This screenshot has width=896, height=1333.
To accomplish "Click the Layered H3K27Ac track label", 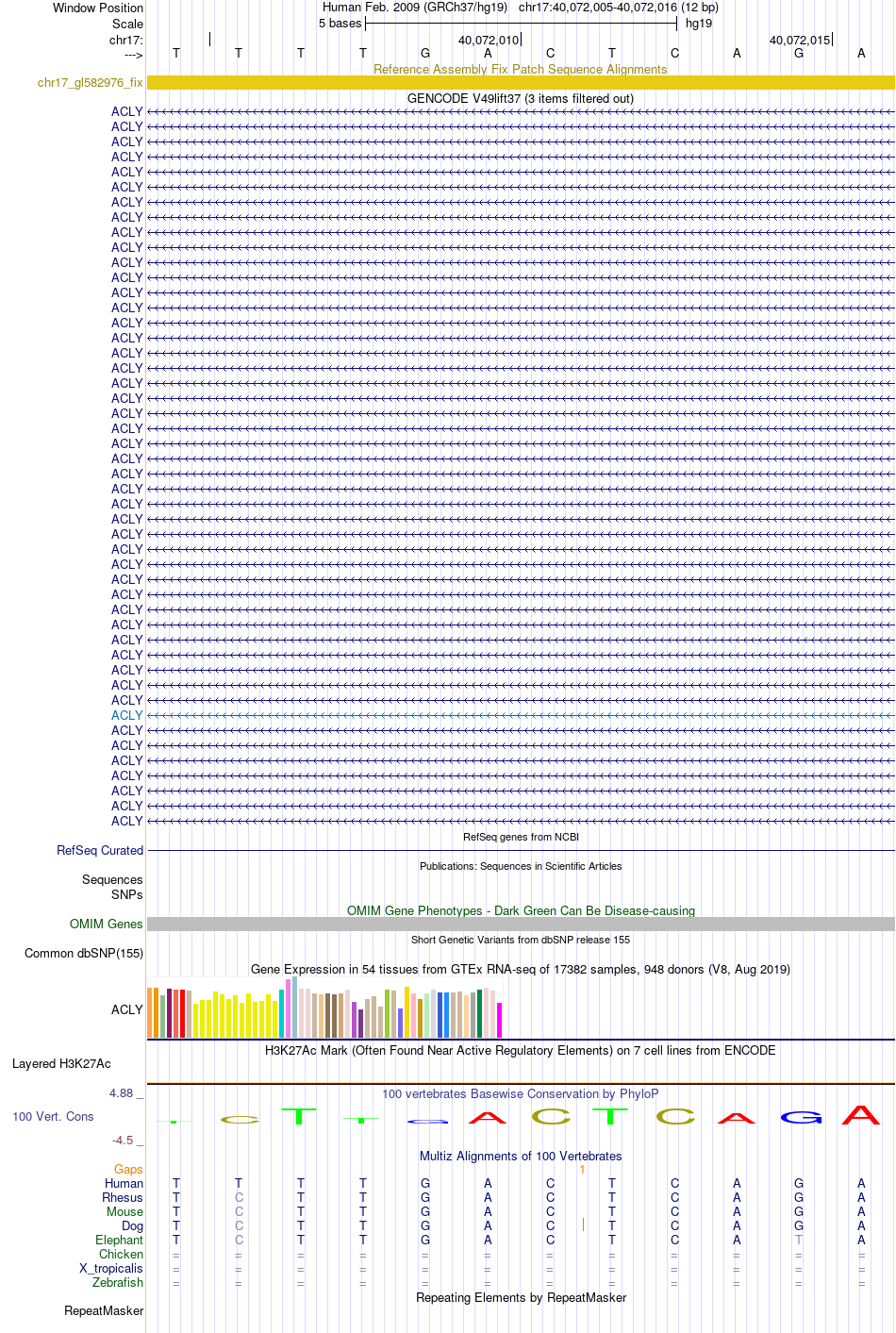I will click(x=61, y=1063).
